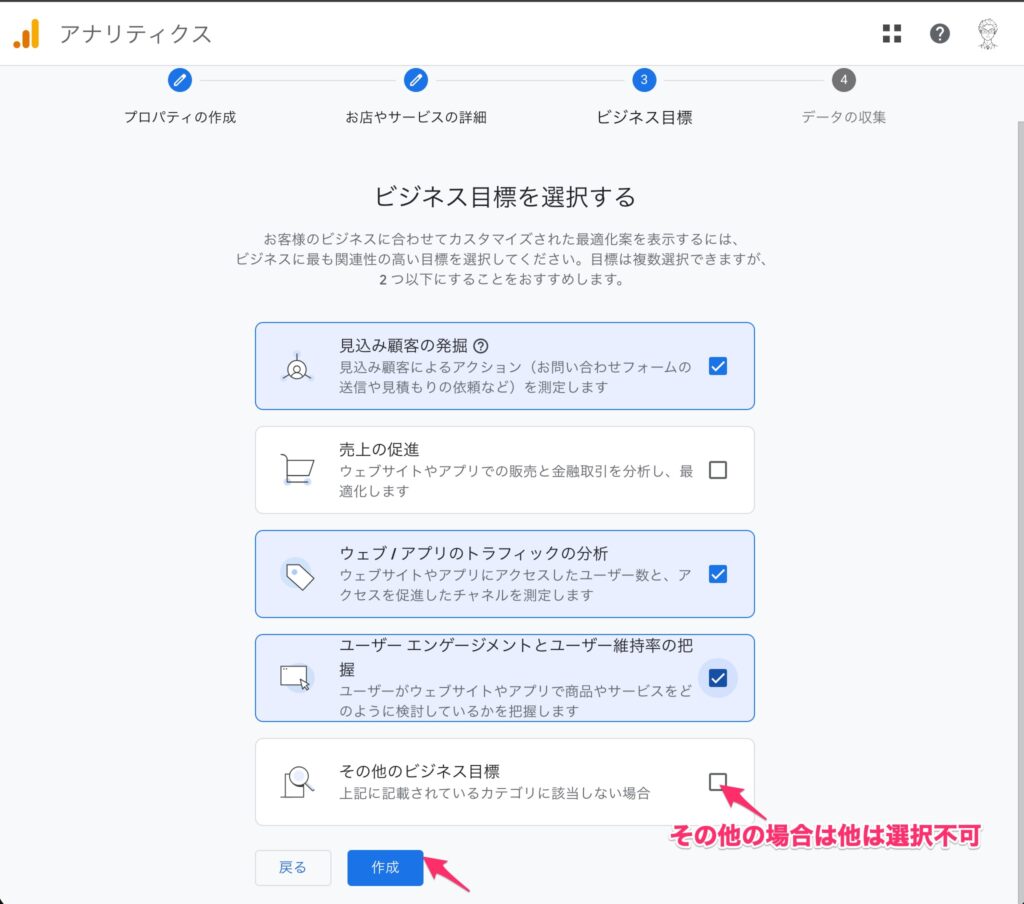Enable the 売上の促進 checkbox
The height and width of the screenshot is (904, 1024).
pyautogui.click(x=717, y=470)
